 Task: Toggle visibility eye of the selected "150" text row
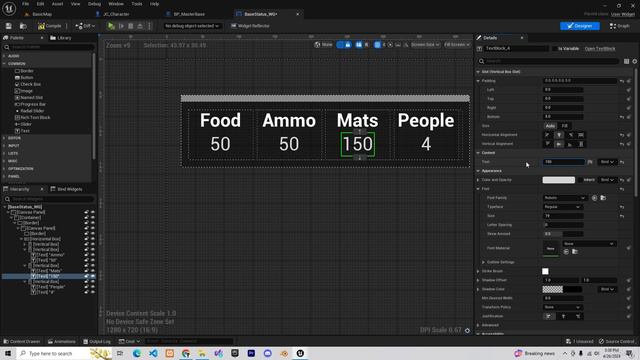coord(93,276)
